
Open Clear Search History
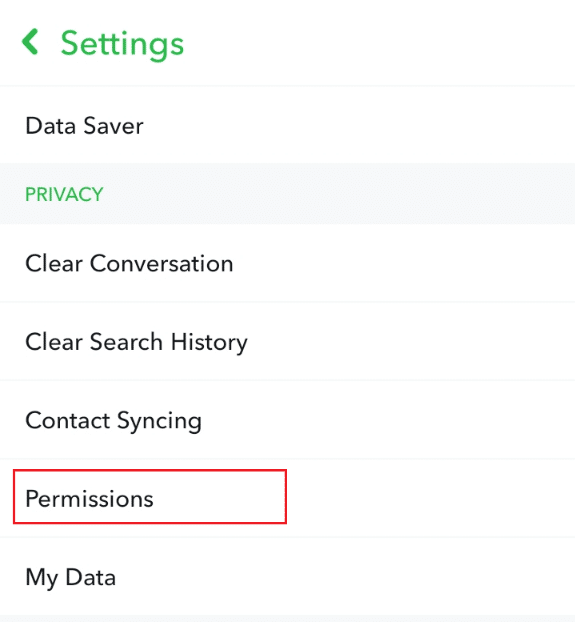pyautogui.click(x=288, y=342)
